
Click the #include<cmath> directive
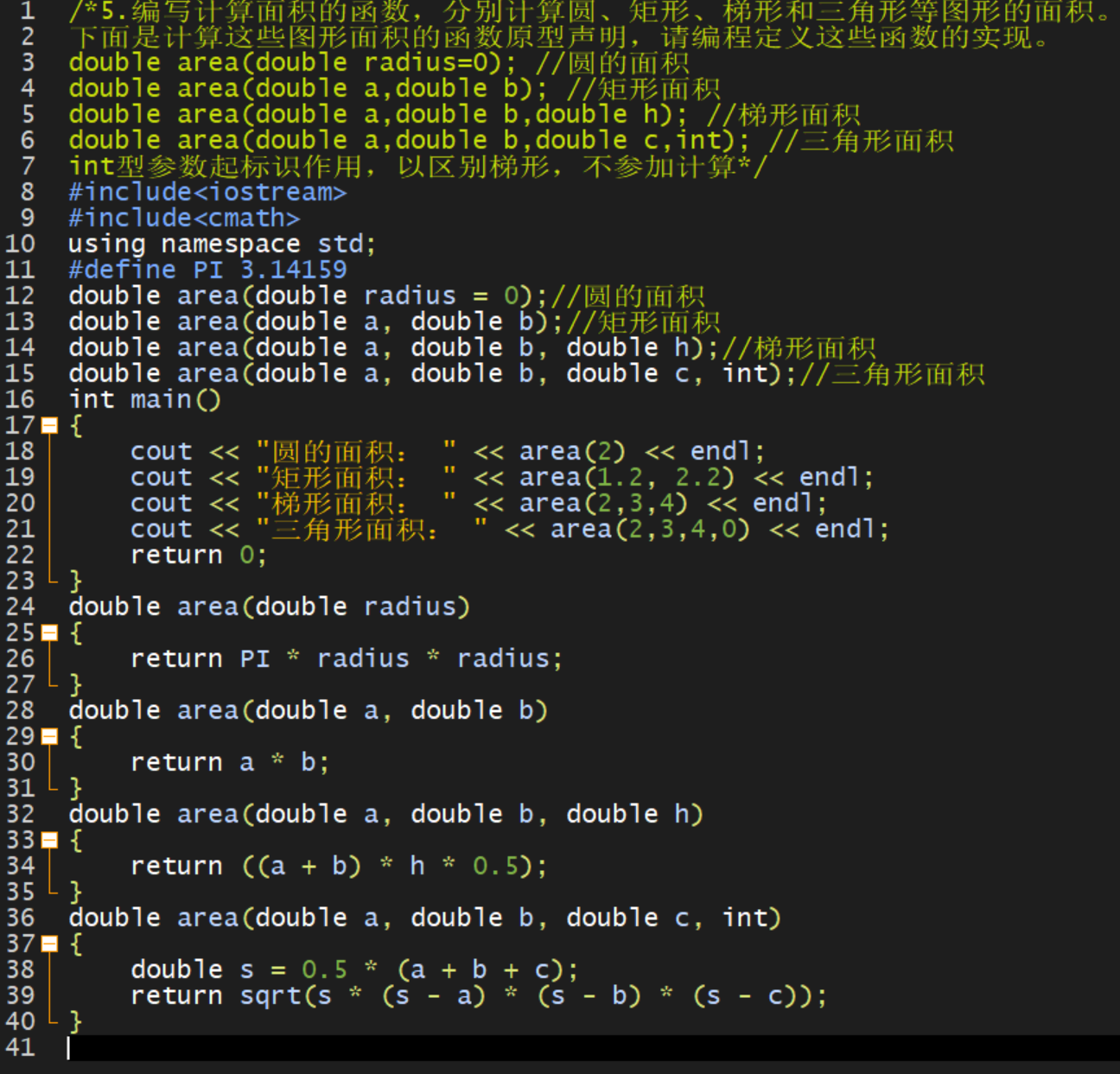coord(184,218)
